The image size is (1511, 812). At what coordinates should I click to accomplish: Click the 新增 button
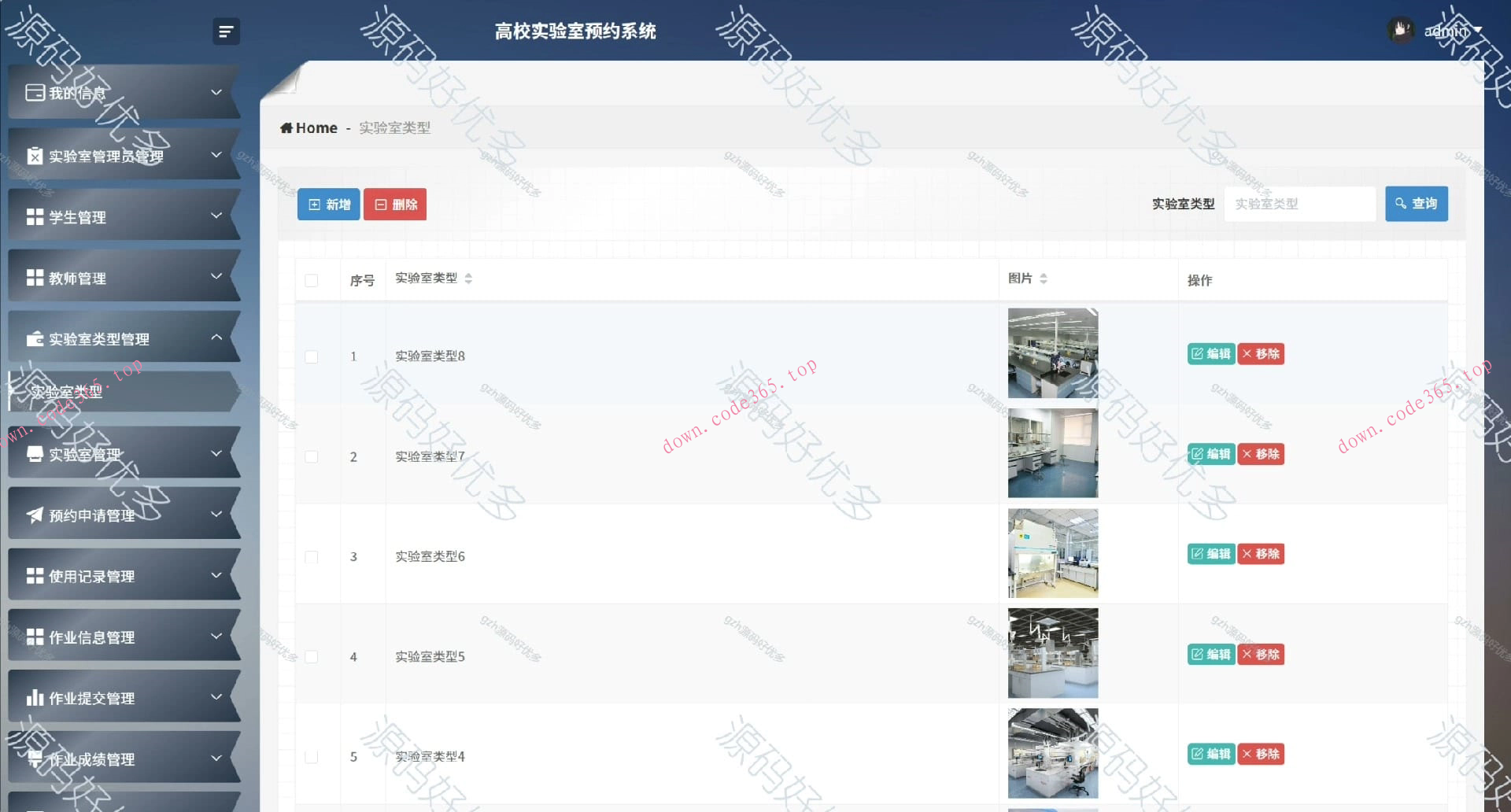click(x=328, y=204)
